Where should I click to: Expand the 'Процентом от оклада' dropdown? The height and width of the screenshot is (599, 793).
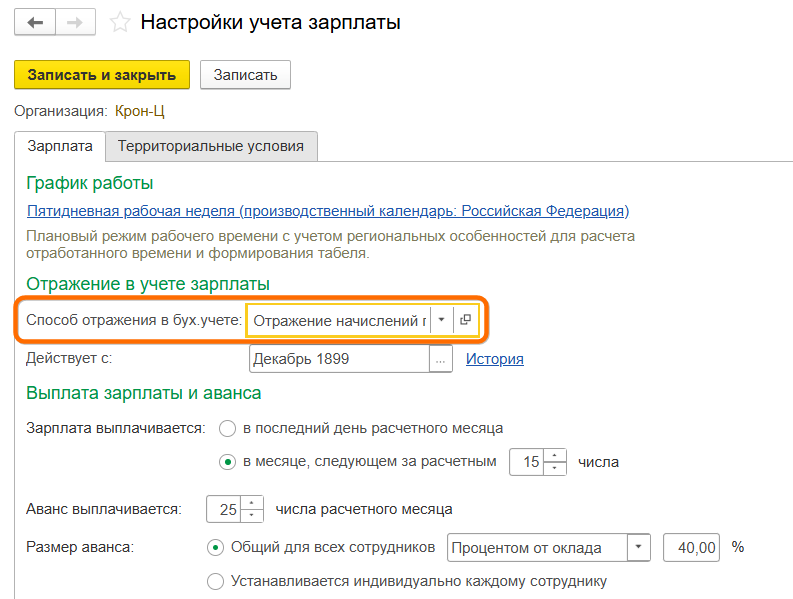pyautogui.click(x=638, y=547)
